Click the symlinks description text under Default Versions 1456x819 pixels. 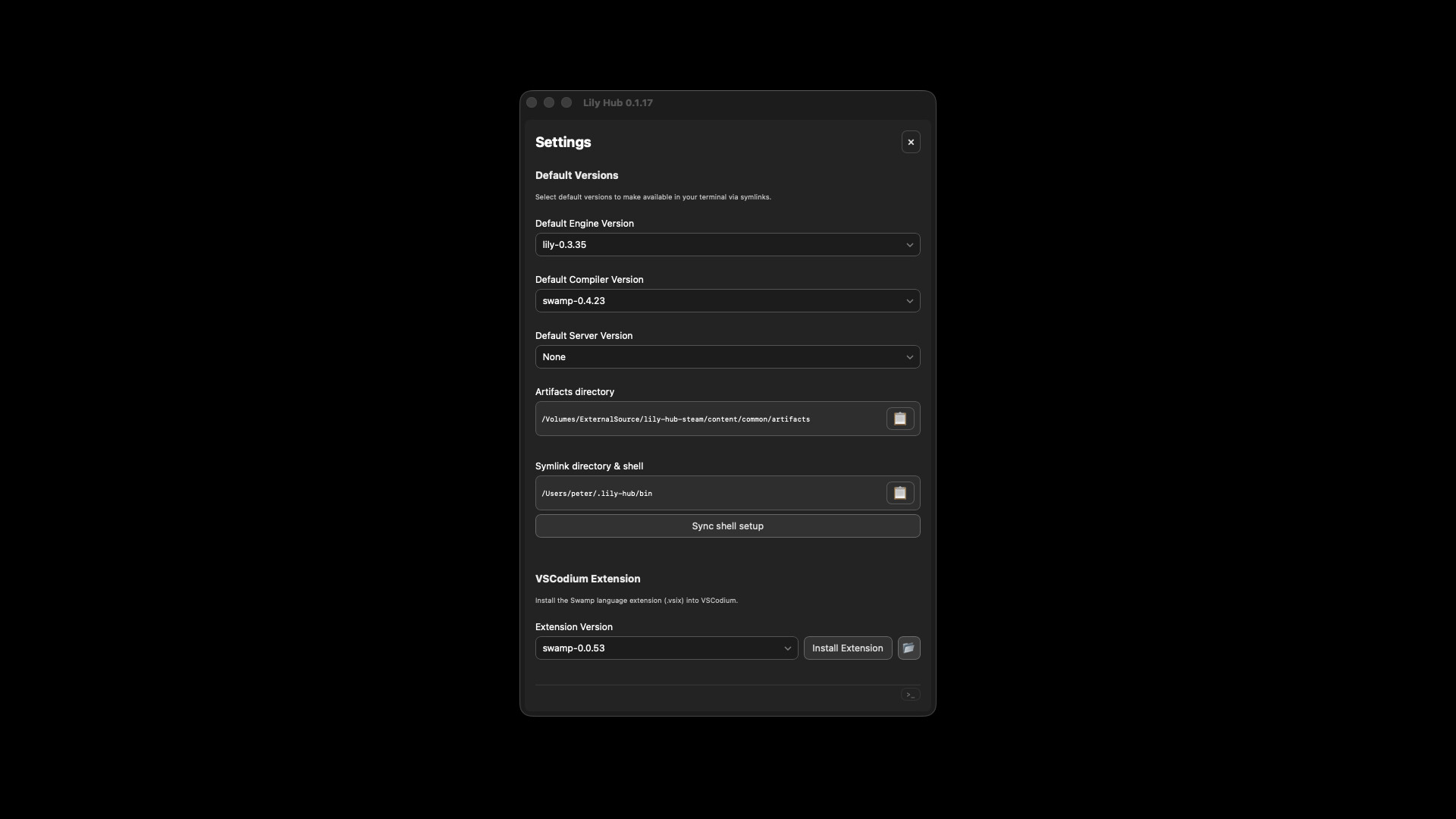pyautogui.click(x=653, y=197)
